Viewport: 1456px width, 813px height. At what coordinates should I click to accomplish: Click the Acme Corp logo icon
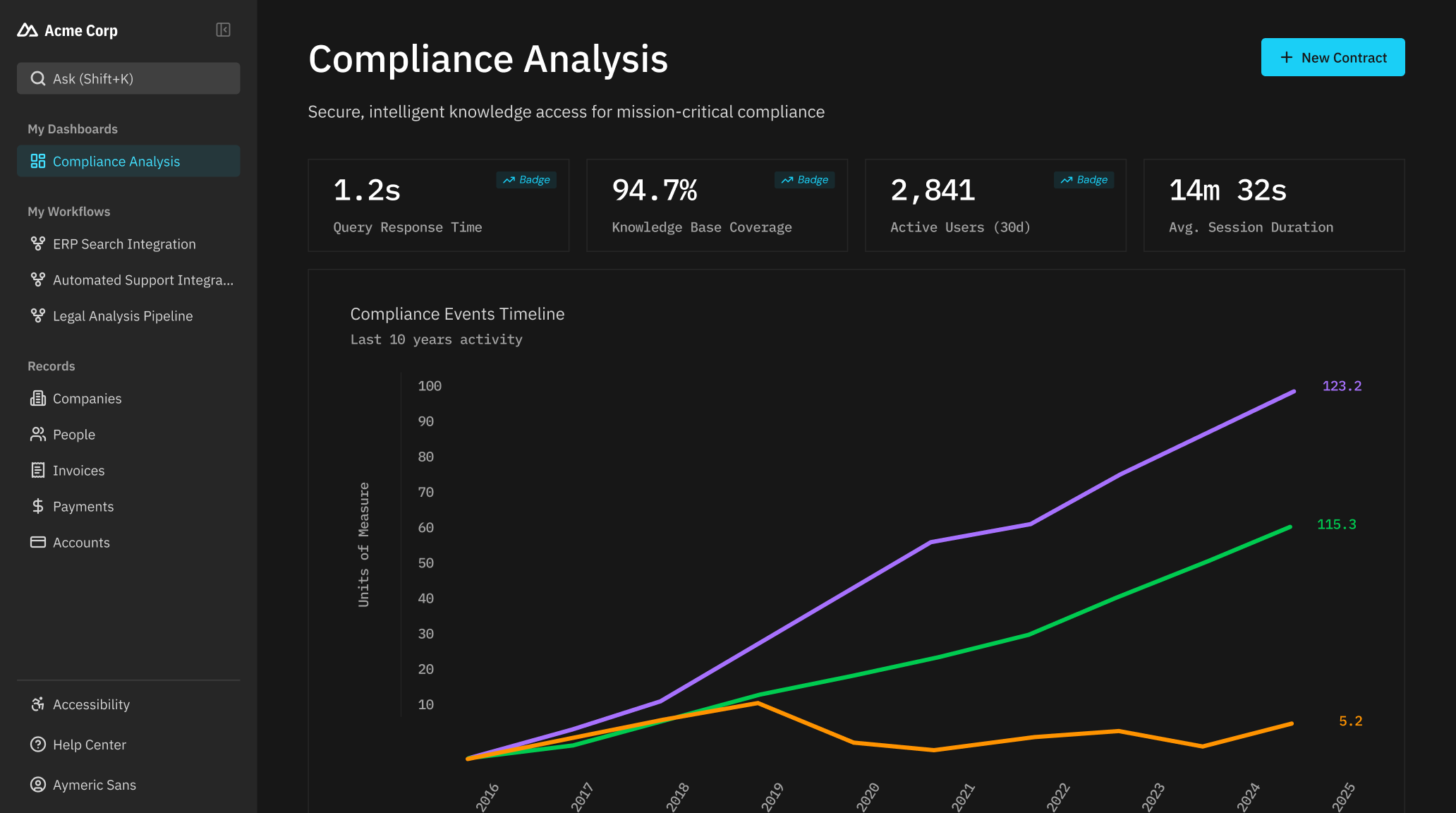28,30
